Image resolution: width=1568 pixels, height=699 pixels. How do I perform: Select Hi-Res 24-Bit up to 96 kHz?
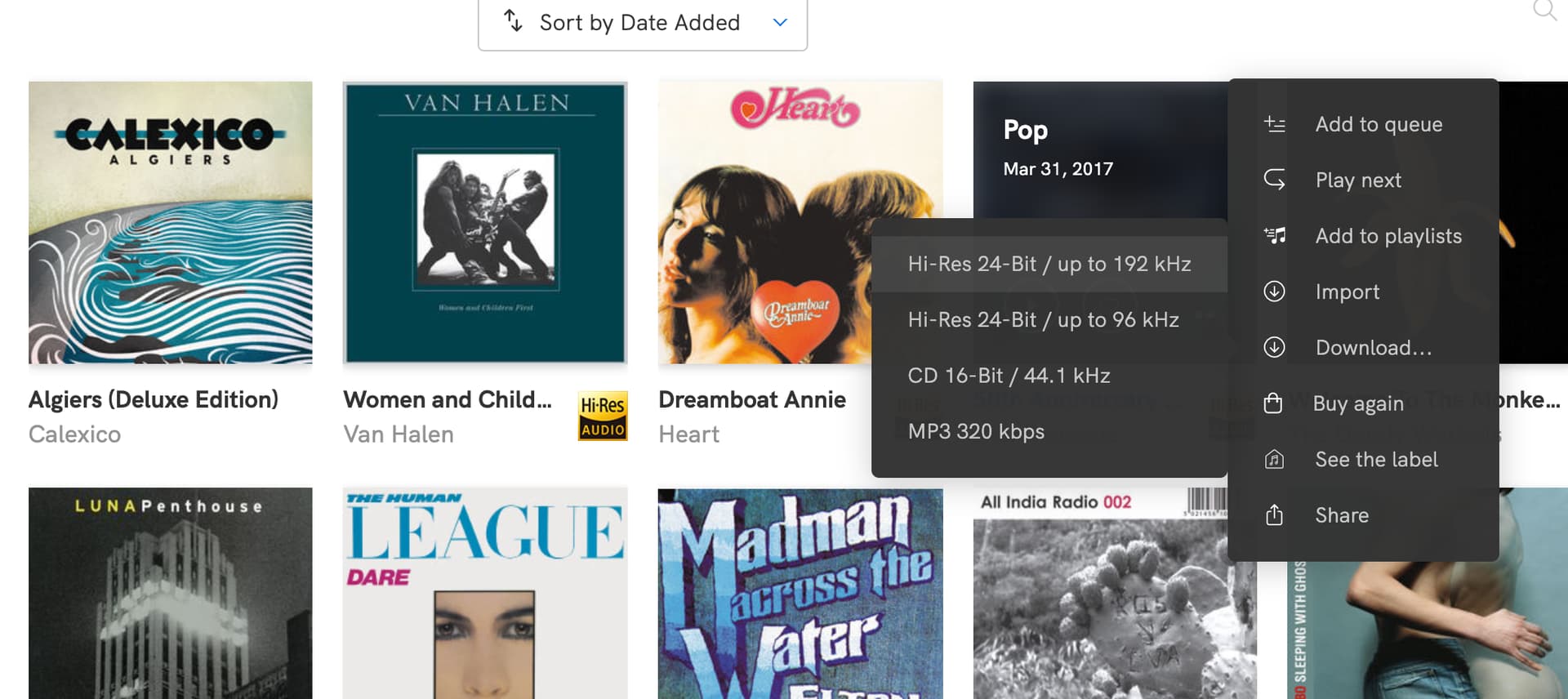(x=1049, y=320)
